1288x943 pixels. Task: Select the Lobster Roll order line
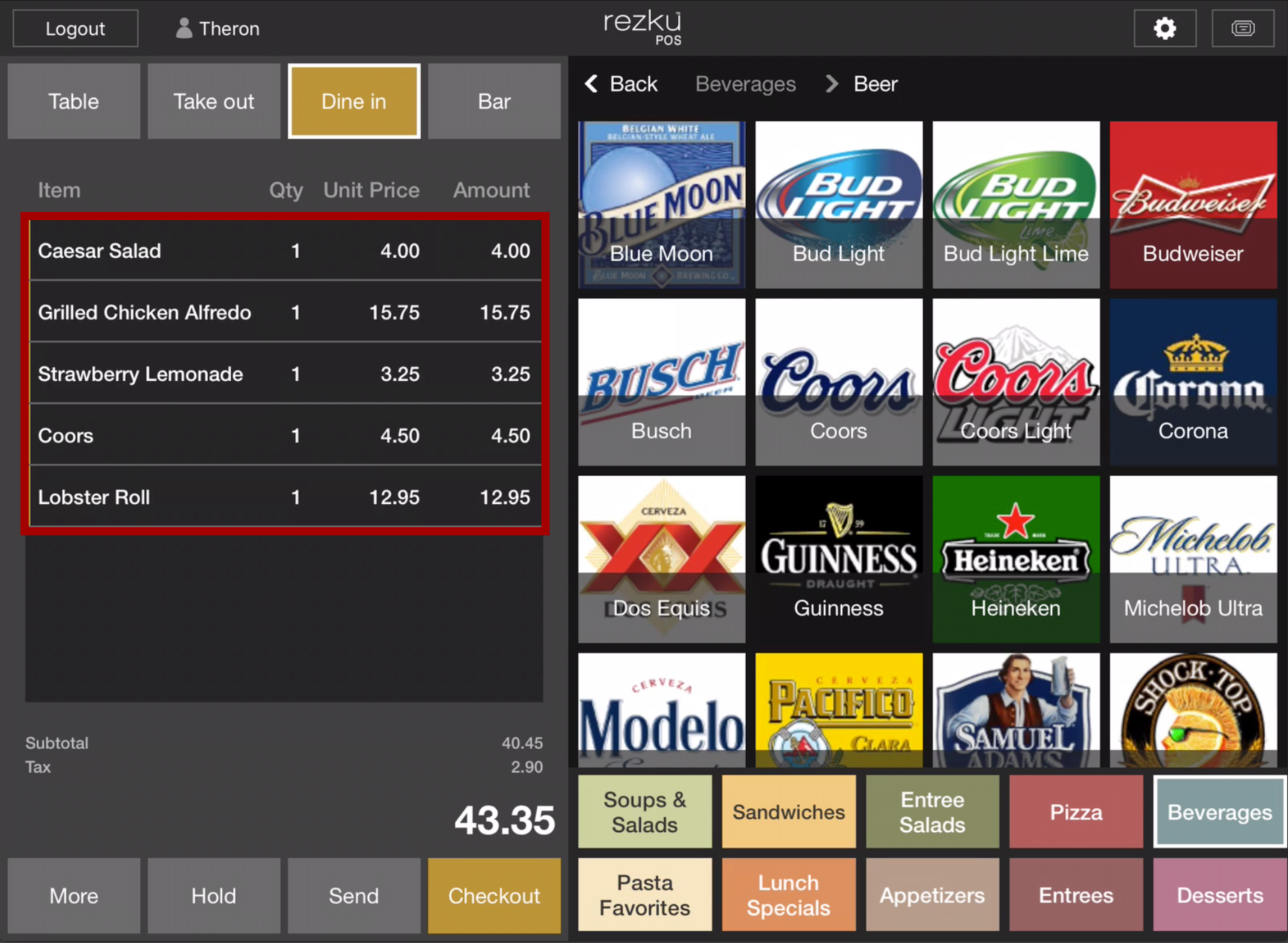[x=285, y=496]
